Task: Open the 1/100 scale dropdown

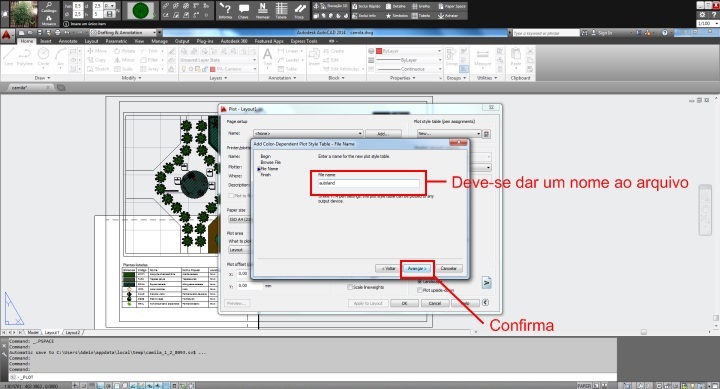Action: point(708,23)
